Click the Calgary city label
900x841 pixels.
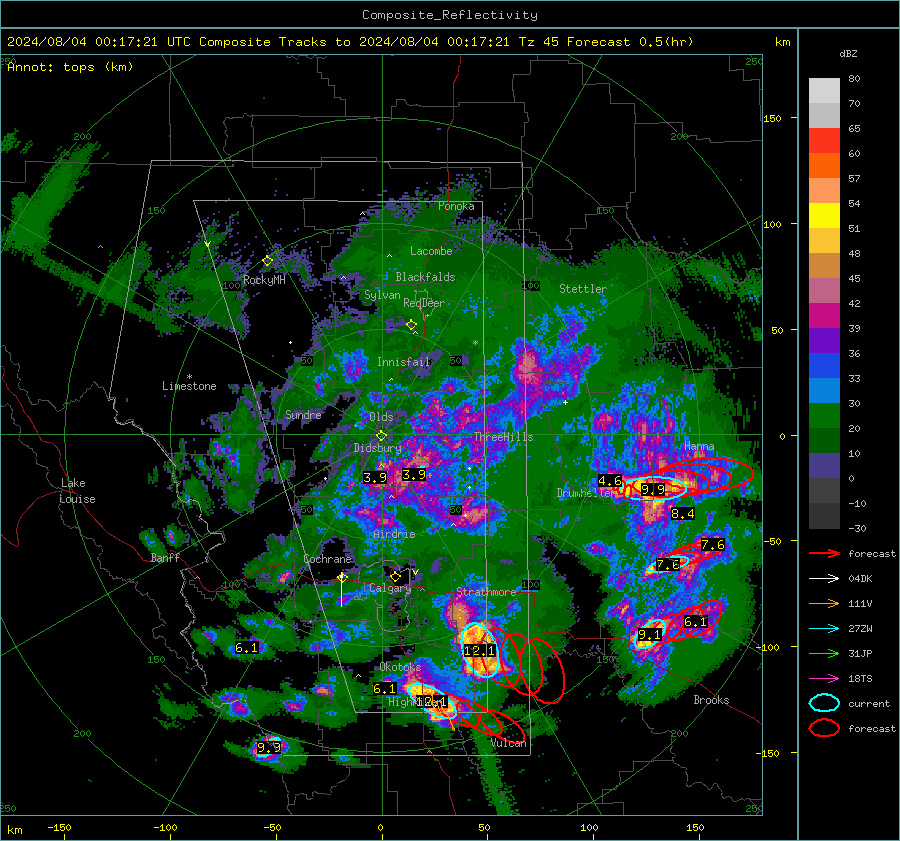pos(390,588)
